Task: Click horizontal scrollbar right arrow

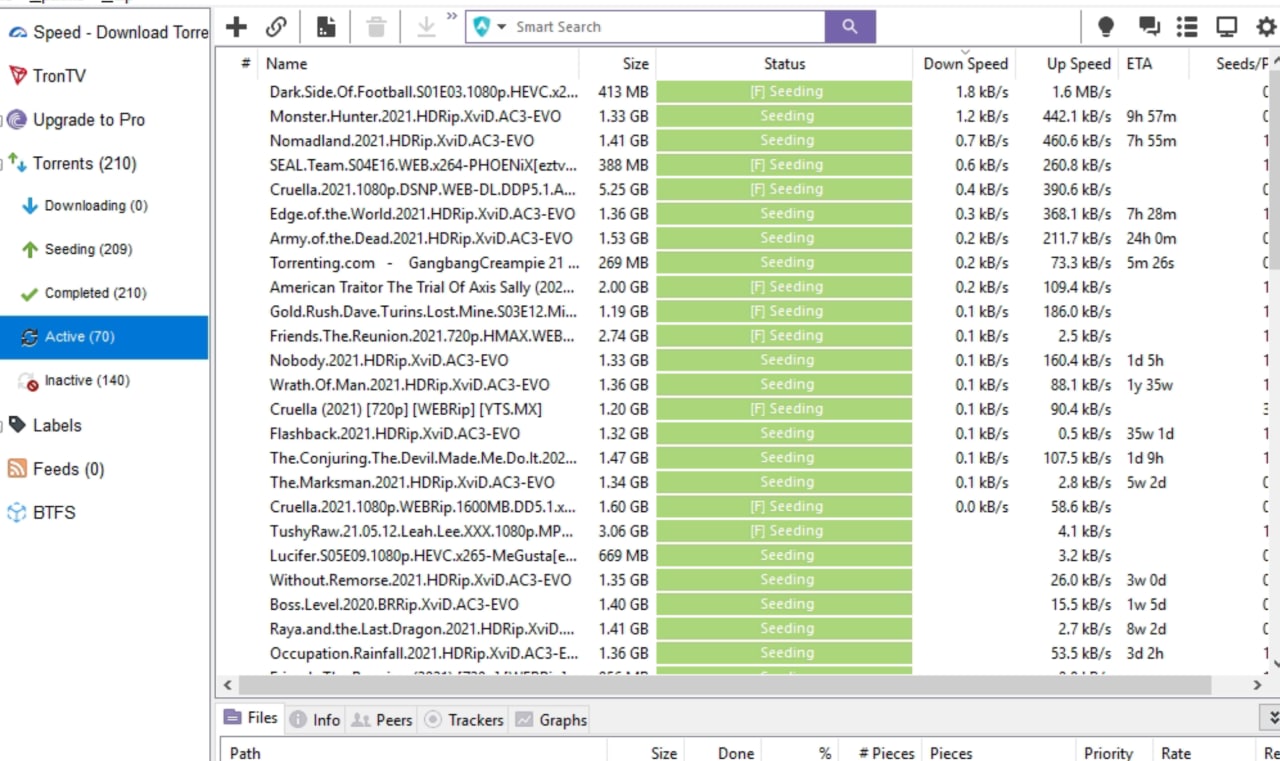Action: tap(1258, 685)
